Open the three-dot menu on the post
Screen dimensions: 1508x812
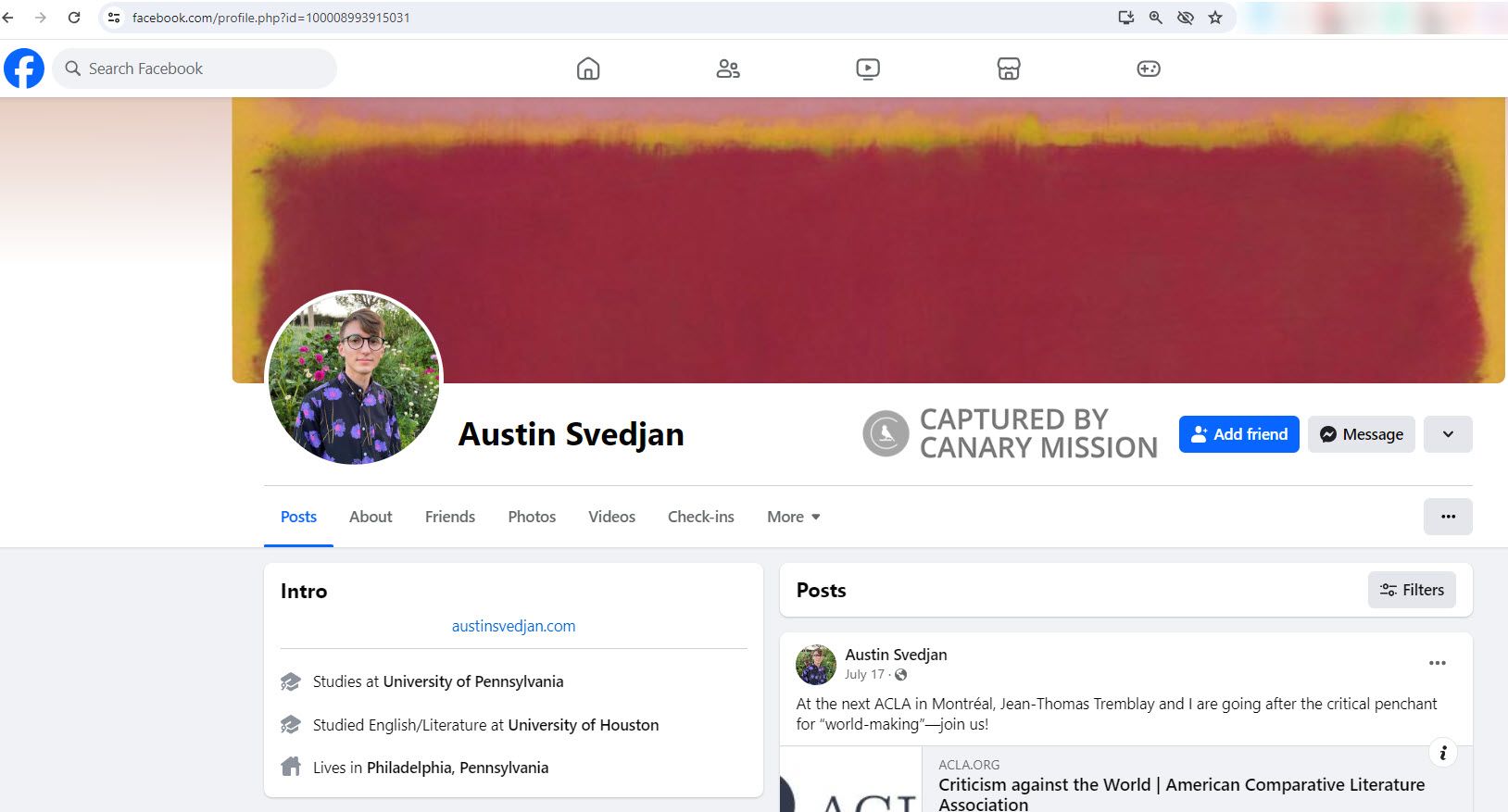[1438, 663]
